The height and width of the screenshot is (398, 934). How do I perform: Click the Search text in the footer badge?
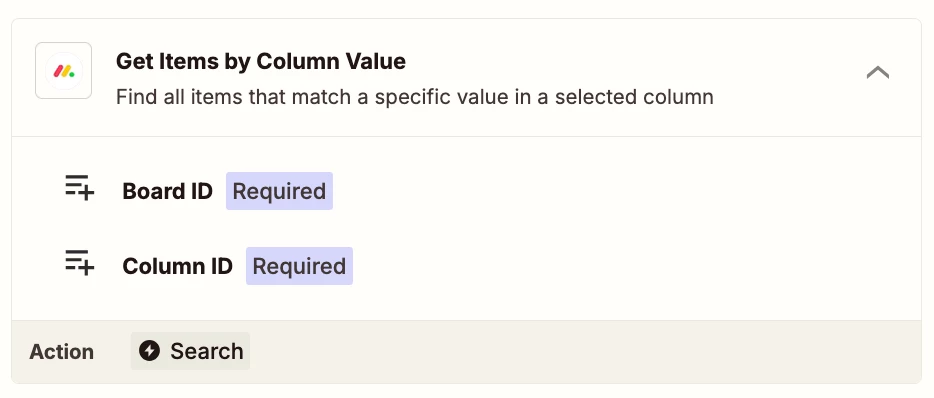207,352
